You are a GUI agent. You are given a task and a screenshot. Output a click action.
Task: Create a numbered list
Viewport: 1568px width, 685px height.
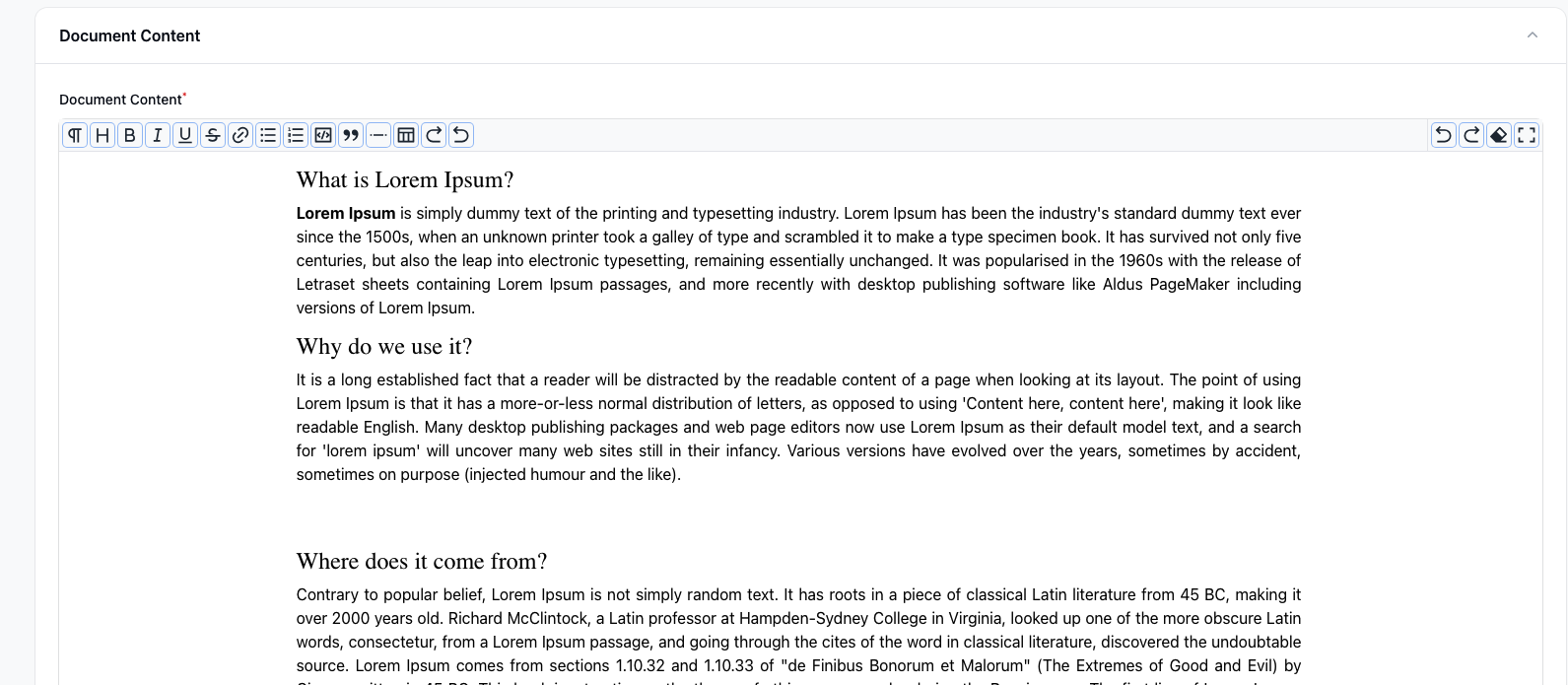(296, 135)
